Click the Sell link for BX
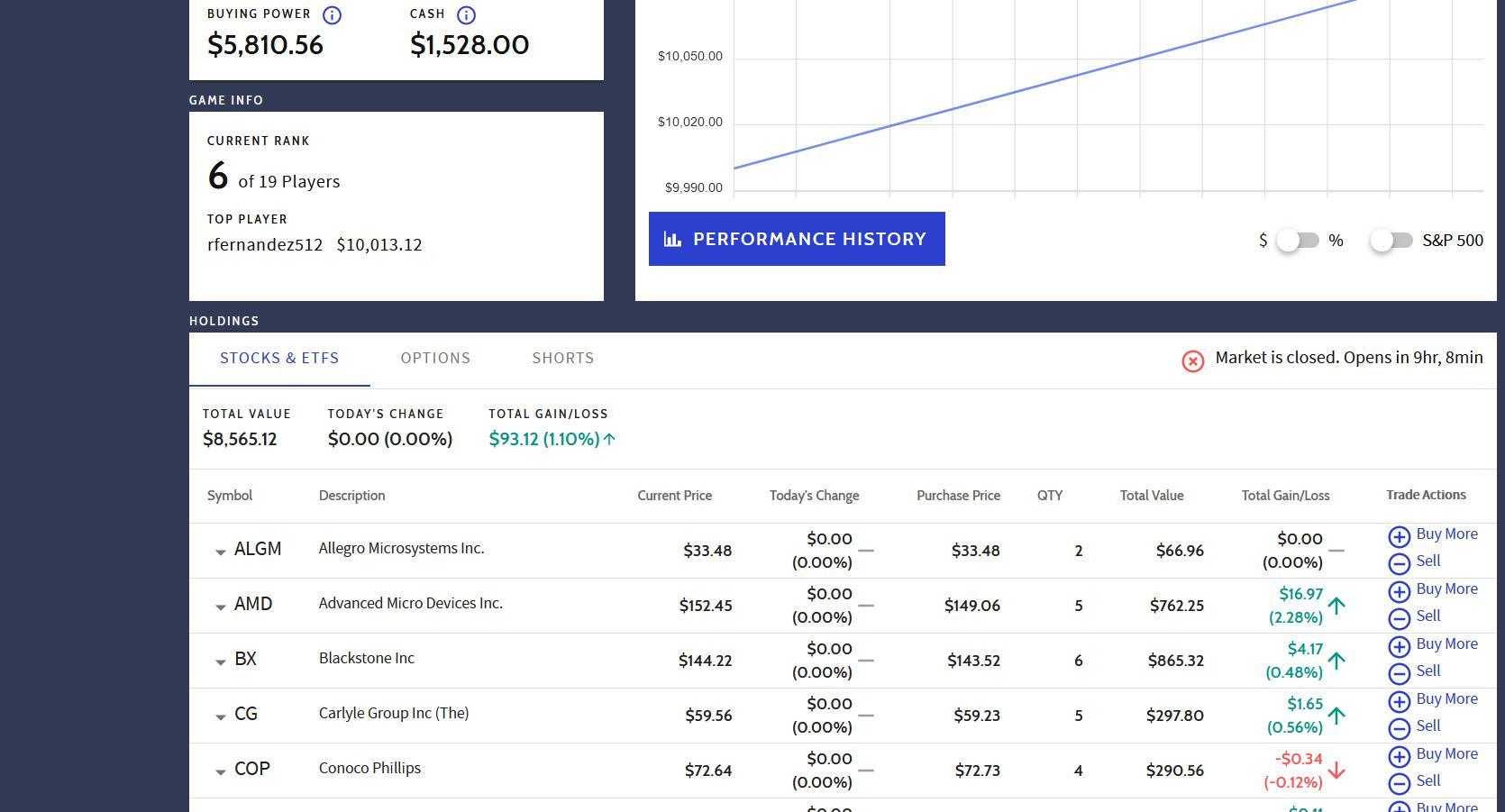Viewport: 1505px width, 812px height. click(1428, 671)
